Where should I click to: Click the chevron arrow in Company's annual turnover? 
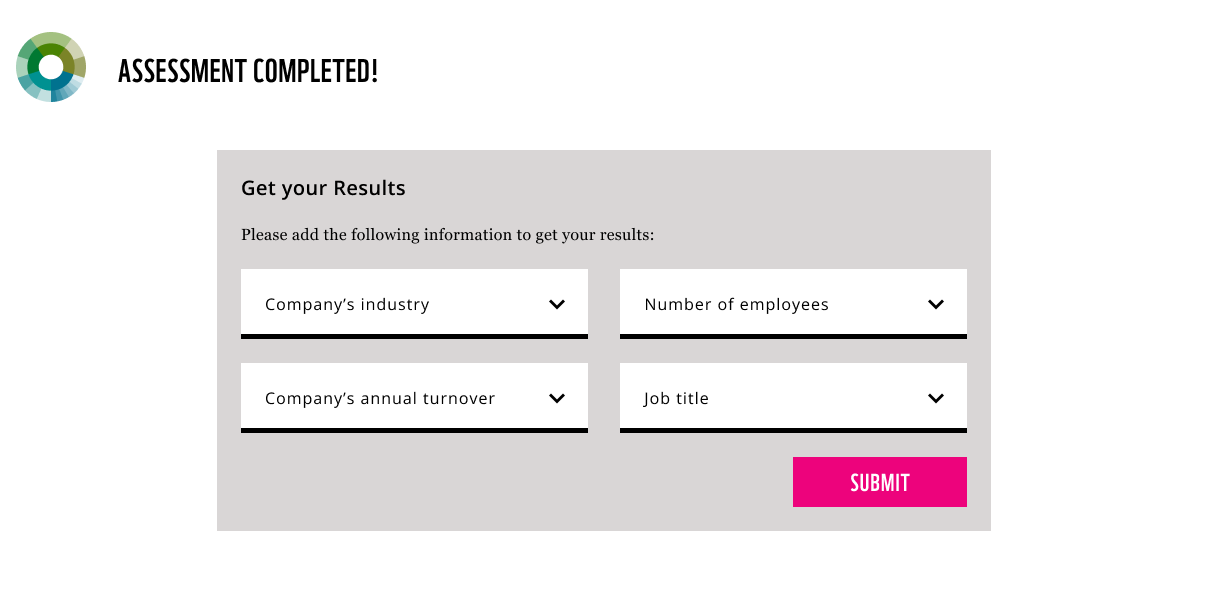557,398
